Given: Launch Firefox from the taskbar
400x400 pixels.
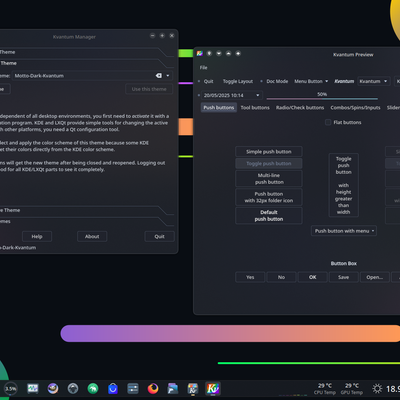Looking at the screenshot, I should 153,388.
